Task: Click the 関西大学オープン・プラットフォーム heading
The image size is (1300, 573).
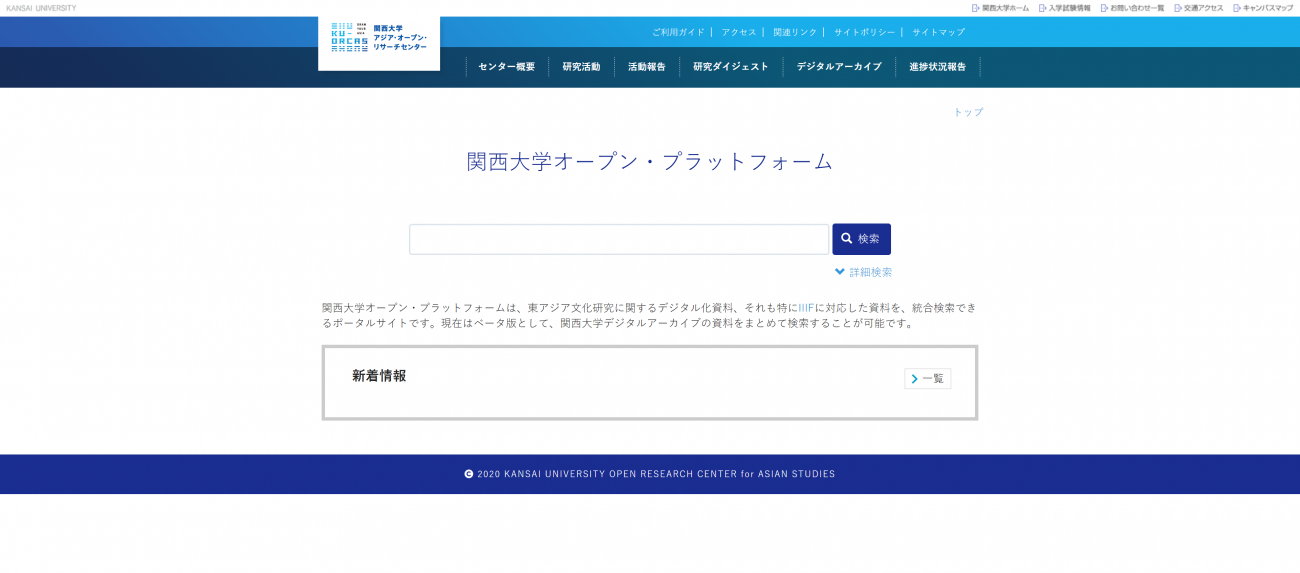Action: [650, 162]
